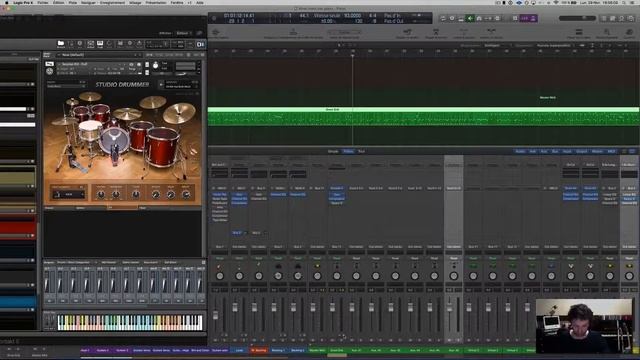
Task: Open Notification Center icon in menu bar
Action: pyautogui.click(x=632, y=2)
